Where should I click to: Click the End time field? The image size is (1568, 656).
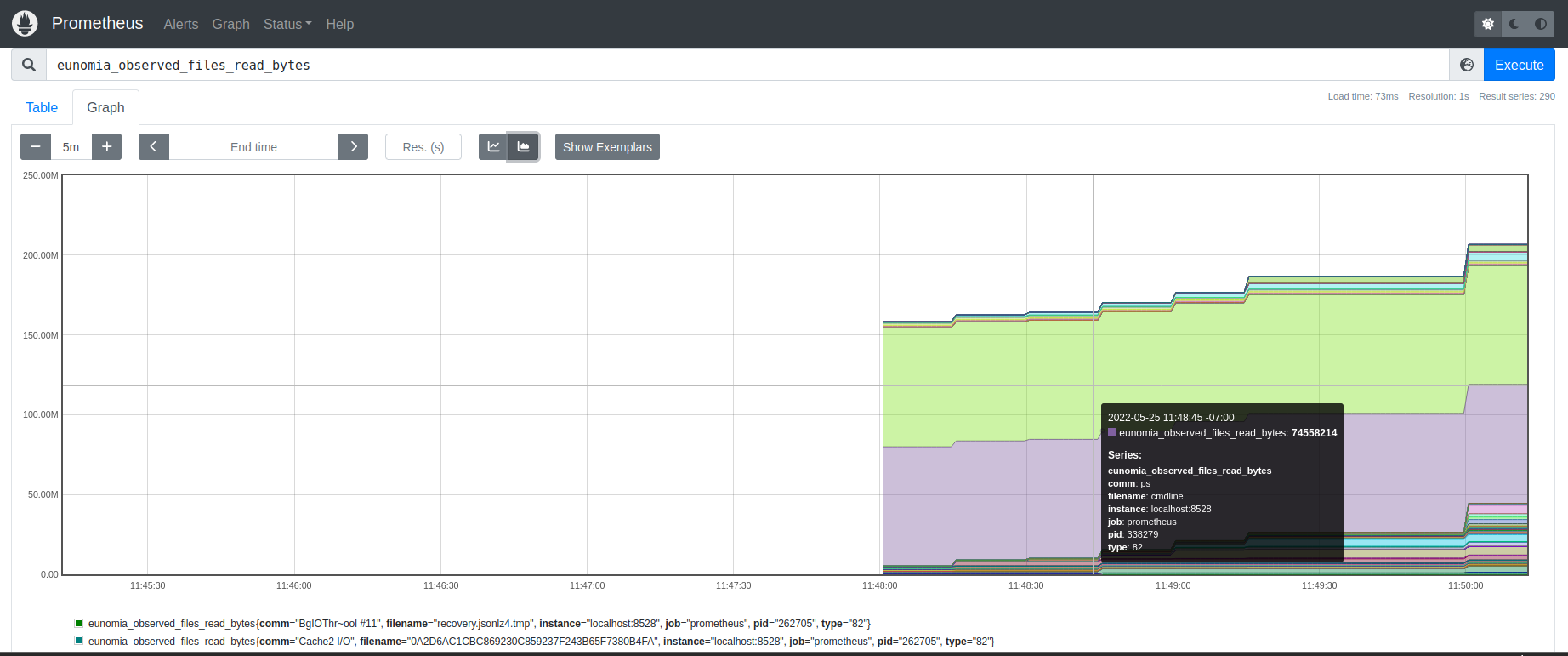pyautogui.click(x=253, y=147)
